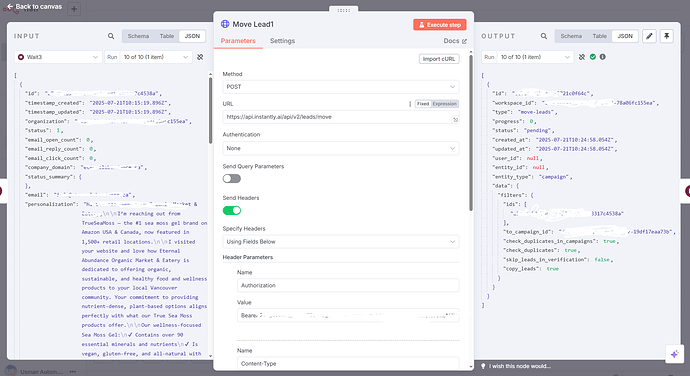Click "copy_leads": true in output

click(x=531, y=269)
